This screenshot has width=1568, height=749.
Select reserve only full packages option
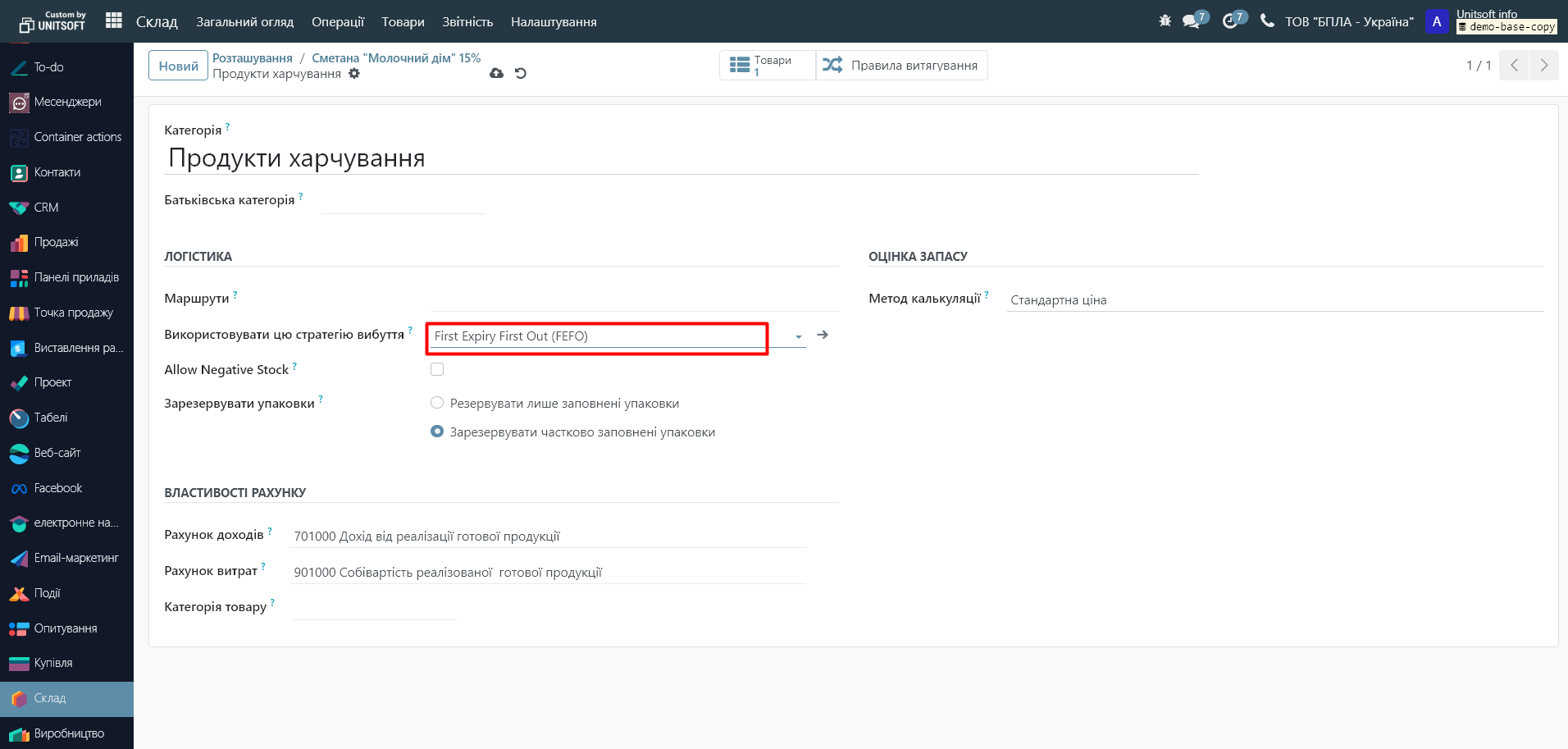pos(437,403)
